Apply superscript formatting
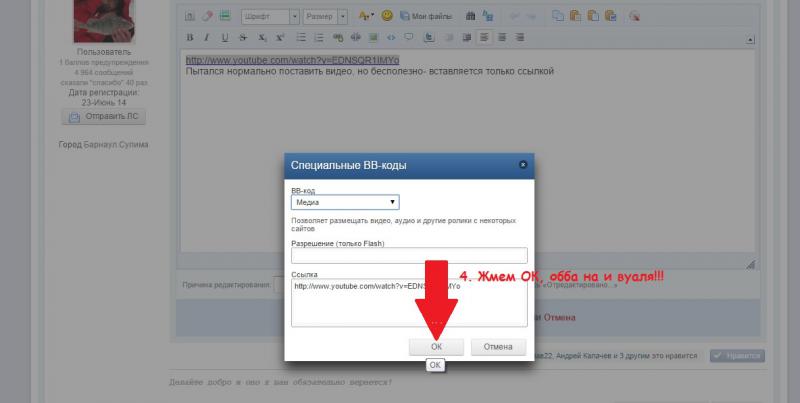This screenshot has height=403, width=800. (280, 37)
